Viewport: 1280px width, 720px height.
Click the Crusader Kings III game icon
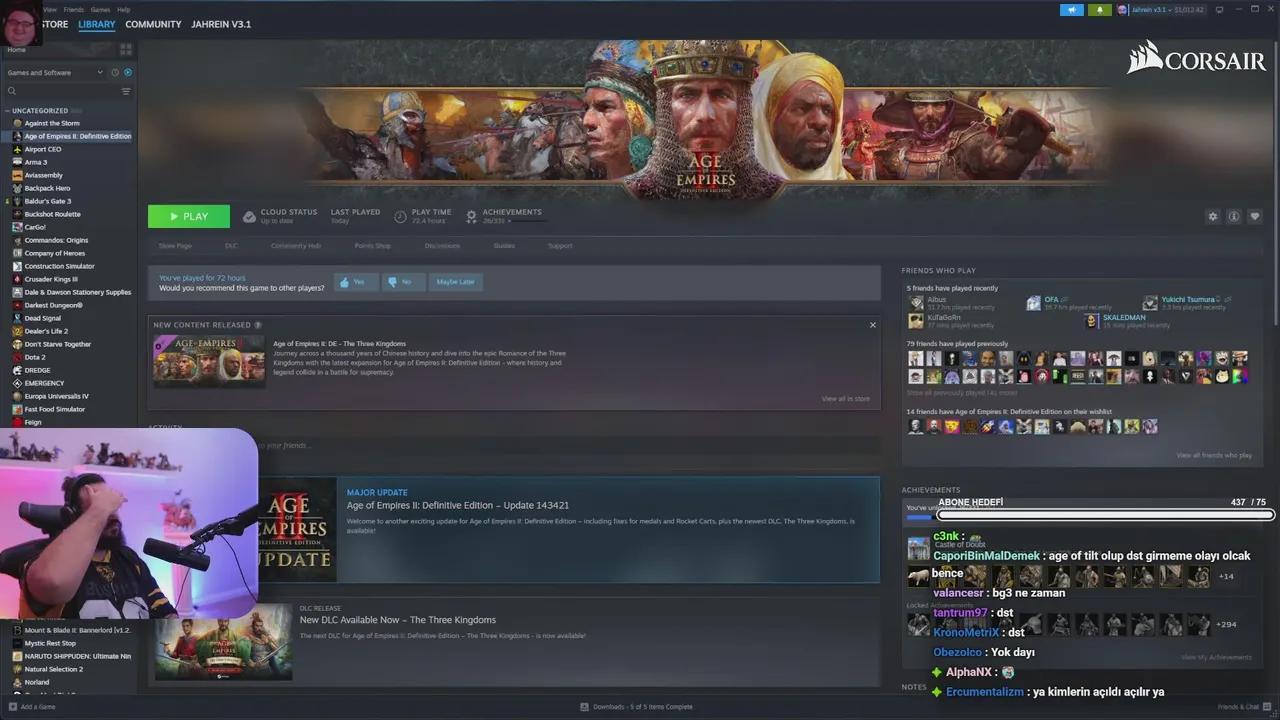pyautogui.click(x=17, y=279)
